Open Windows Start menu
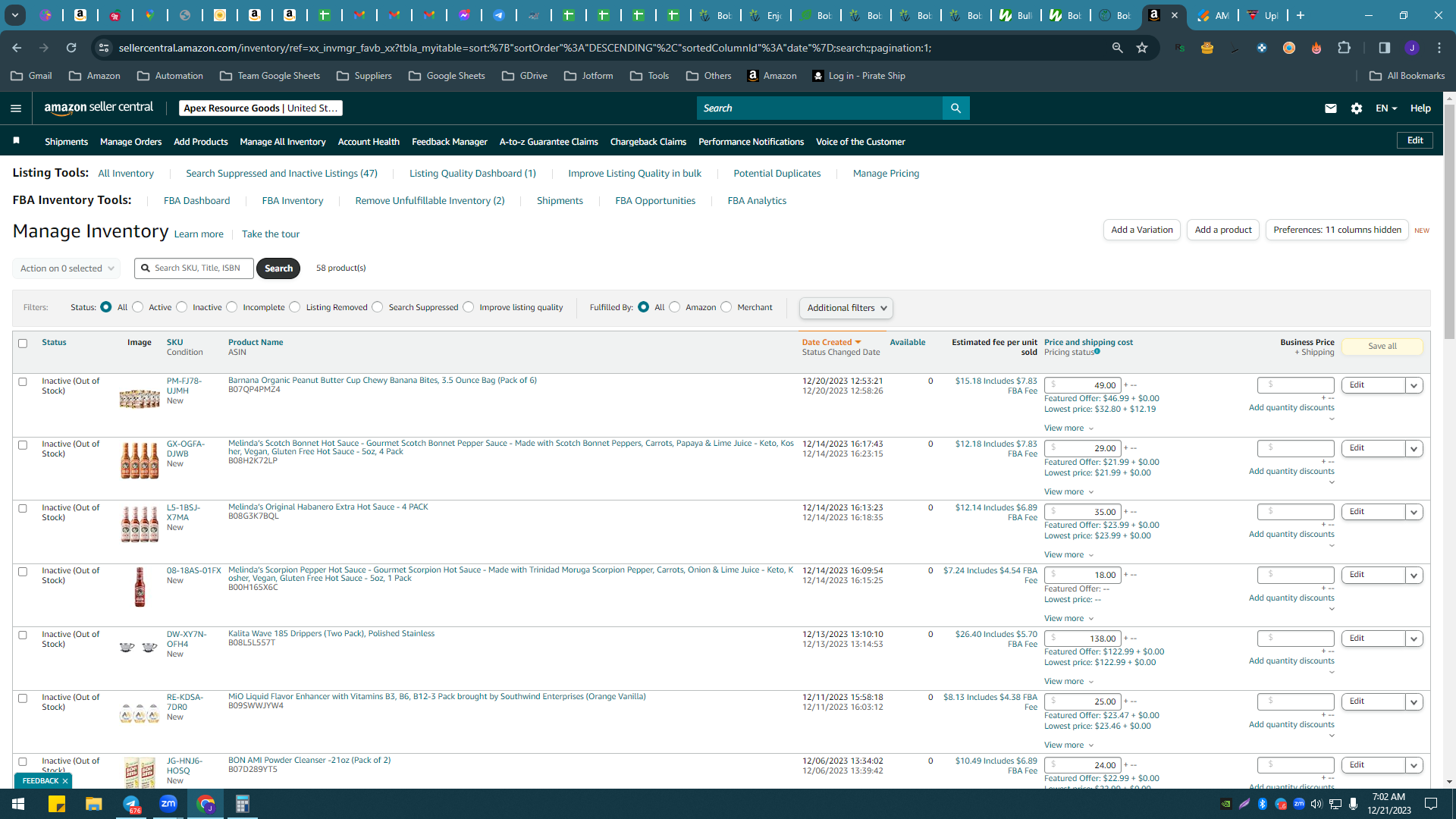 coord(18,804)
